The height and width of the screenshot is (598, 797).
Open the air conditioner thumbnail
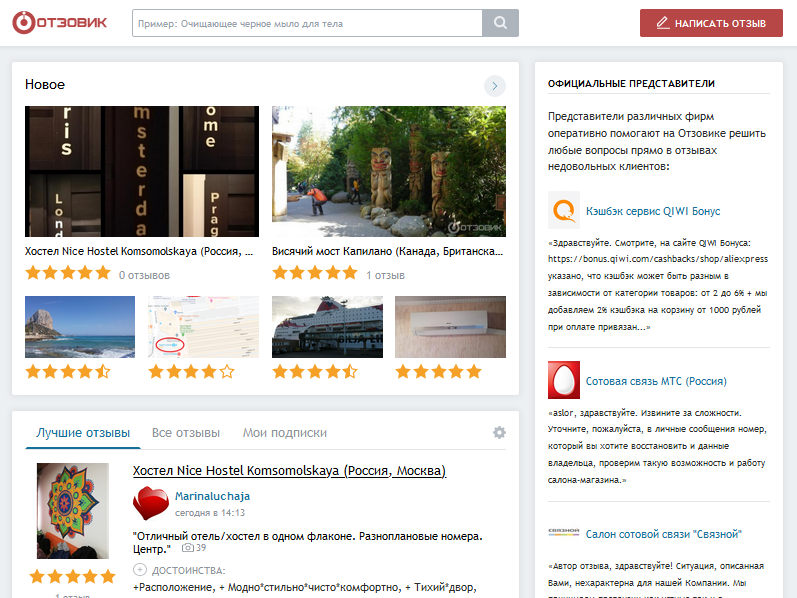click(450, 327)
